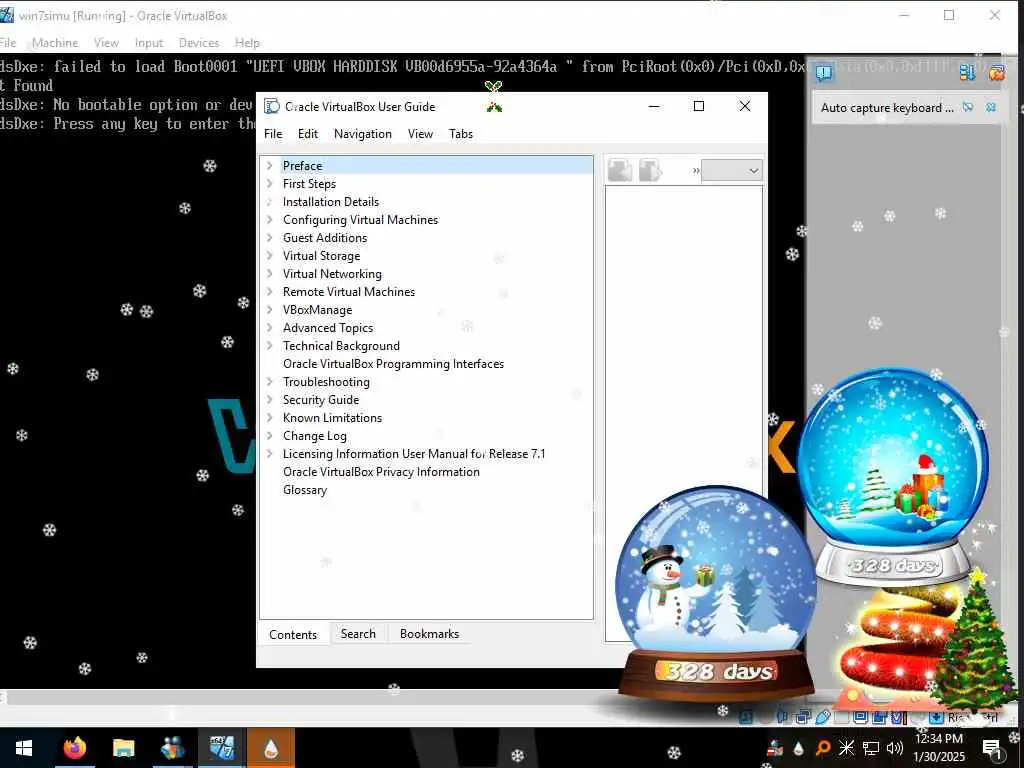Open the Windows Start menu
Screen dimensions: 1024x768
[24, 748]
